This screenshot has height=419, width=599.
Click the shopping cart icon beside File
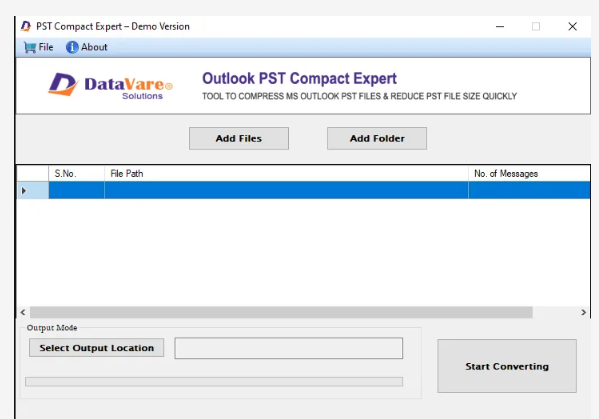point(30,47)
